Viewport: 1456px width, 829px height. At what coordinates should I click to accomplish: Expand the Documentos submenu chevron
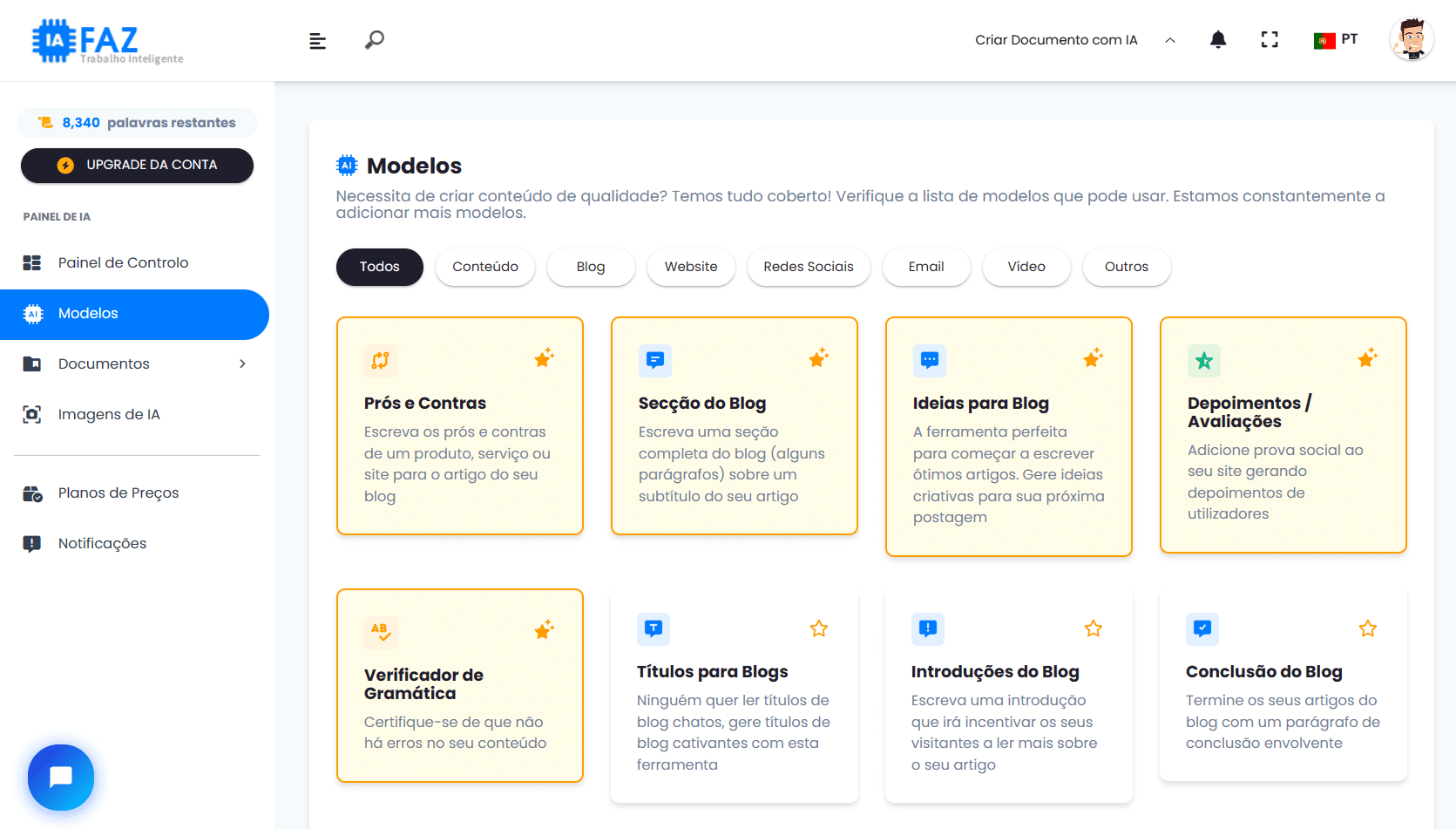coord(243,364)
